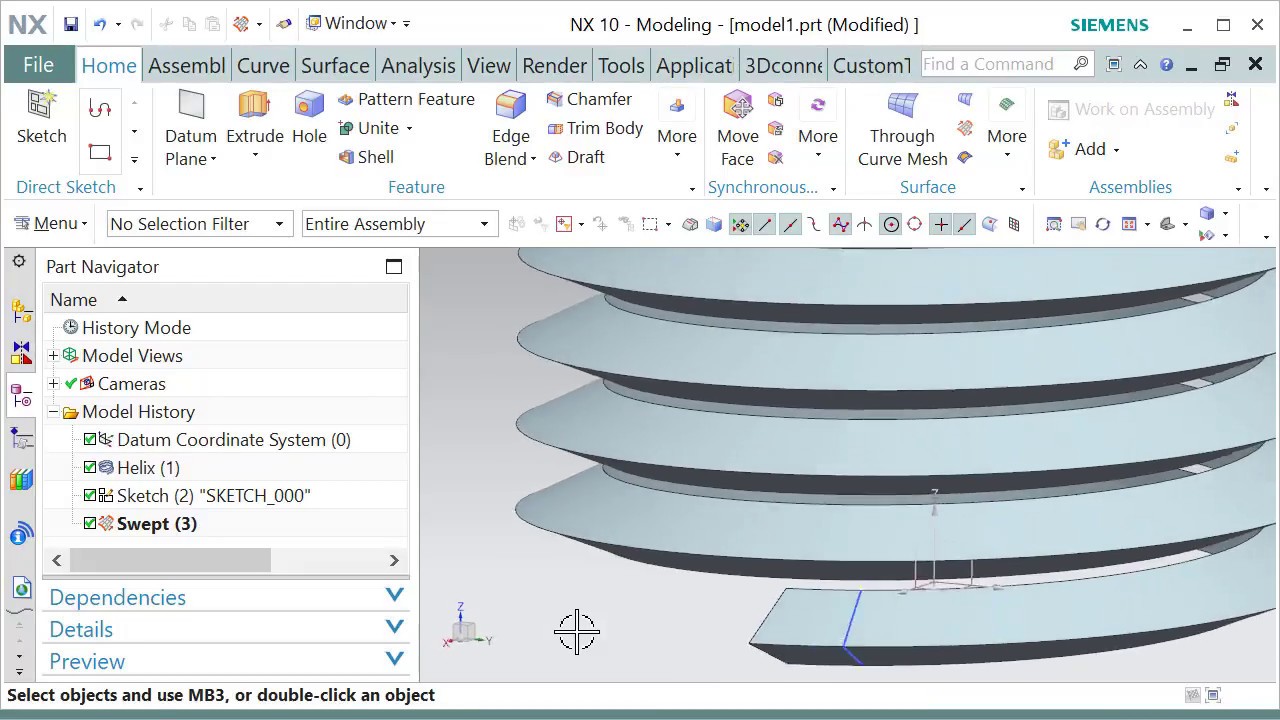This screenshot has width=1280, height=720.
Task: Select the profile curve sketch tool
Action: [x=99, y=109]
